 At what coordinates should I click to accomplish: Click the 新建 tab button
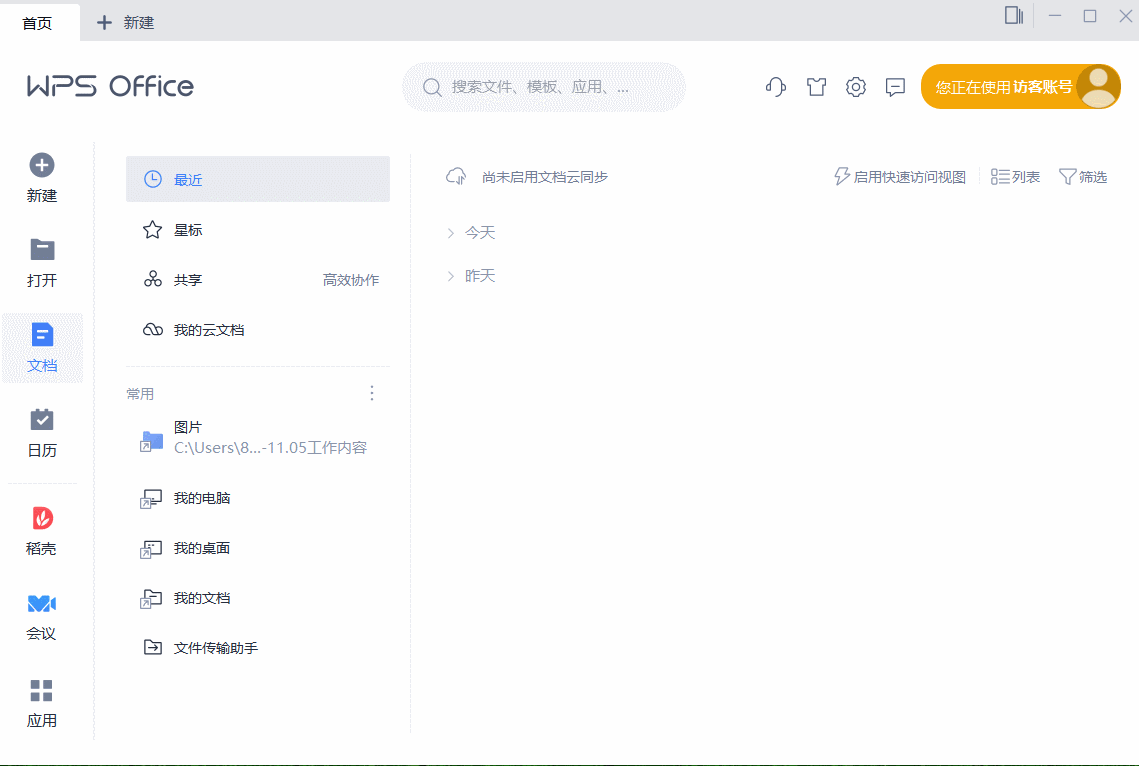coord(125,23)
